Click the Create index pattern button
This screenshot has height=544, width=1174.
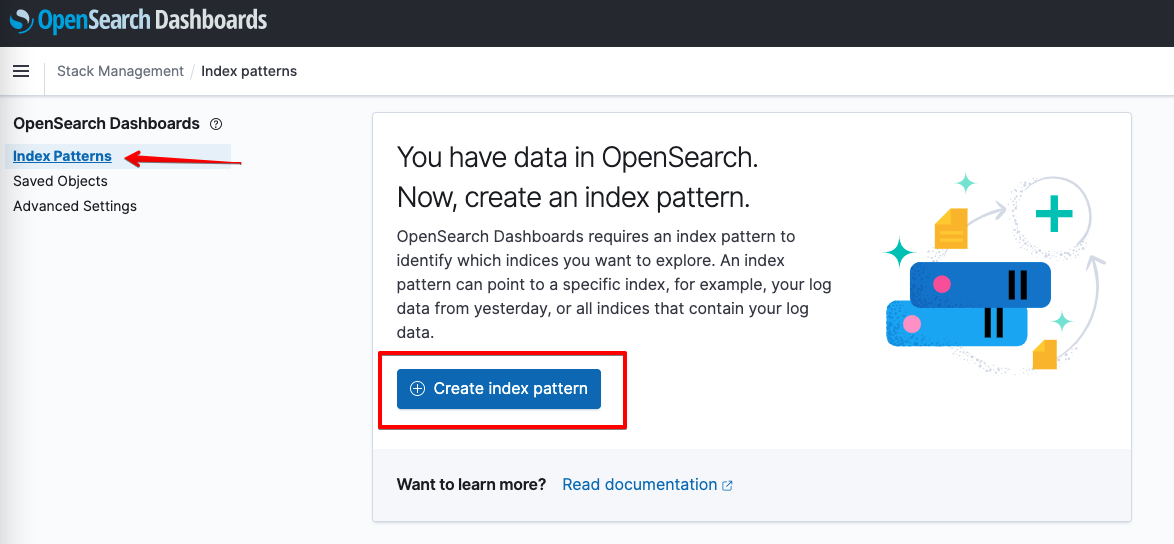coord(499,389)
